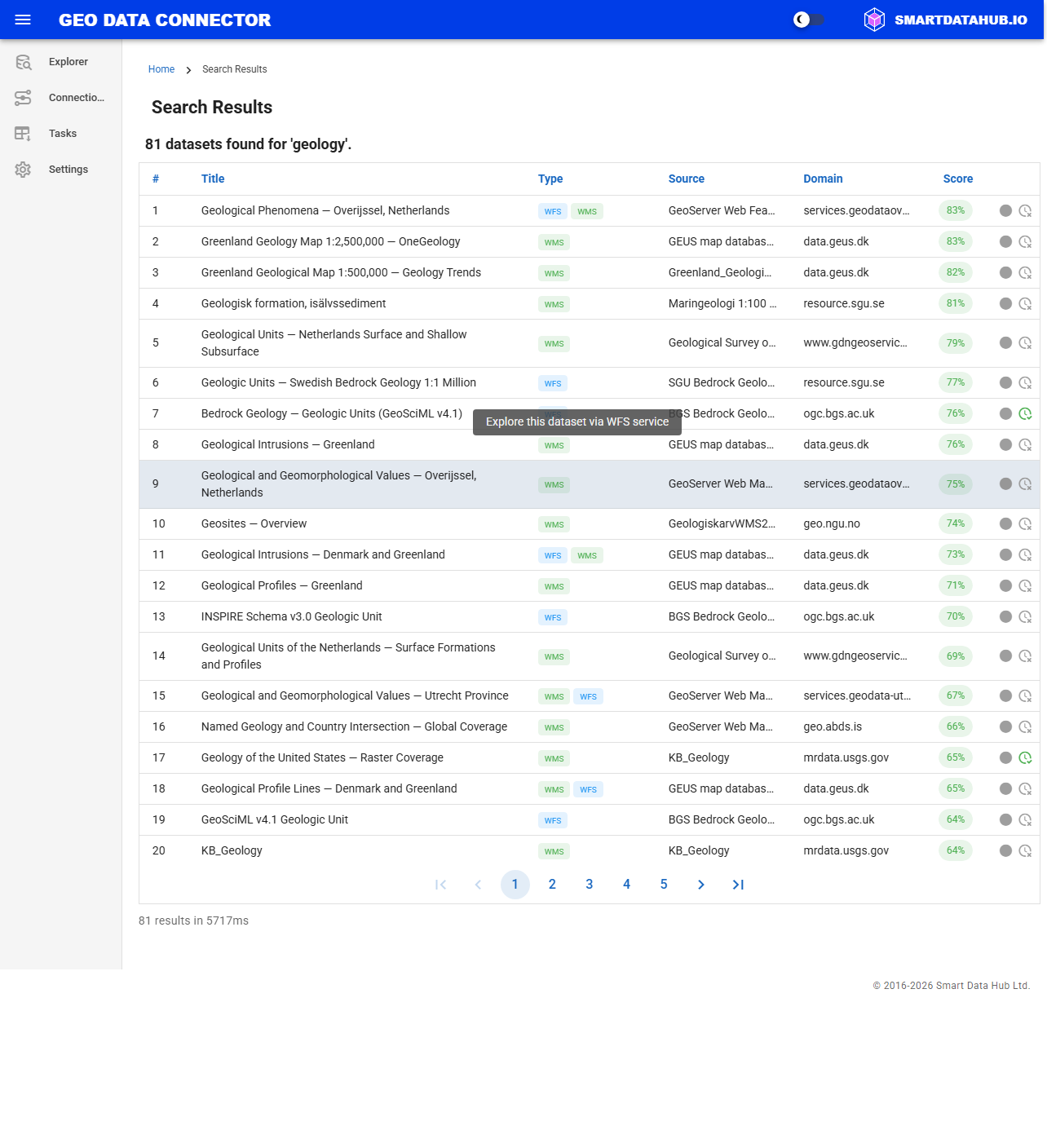Screen dimensions: 1047x1148
Task: Open 'Geological Phenomena — Overijssel, Netherlands' title
Action: (325, 210)
